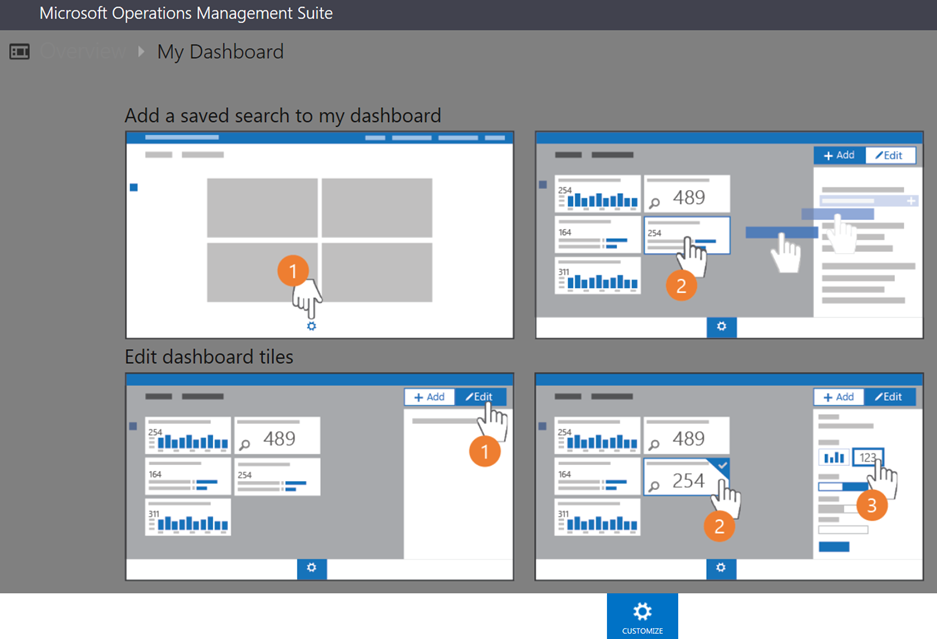Image resolution: width=937 pixels, height=639 pixels.
Task: Select the 'Edit dashboard tiles' heading
Action: click(x=209, y=357)
